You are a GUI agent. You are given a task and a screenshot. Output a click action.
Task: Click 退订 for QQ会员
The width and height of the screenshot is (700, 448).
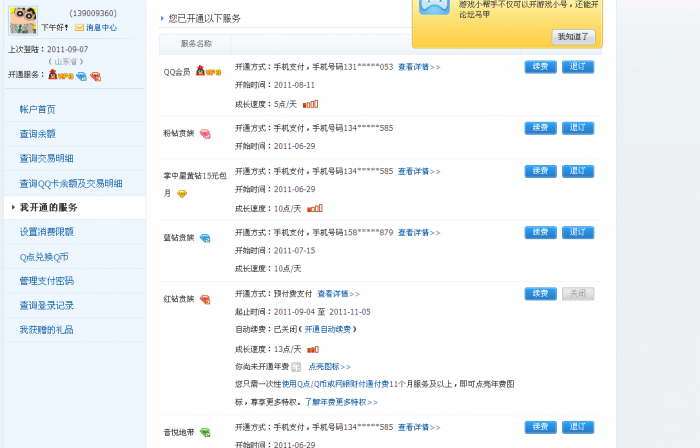578,67
